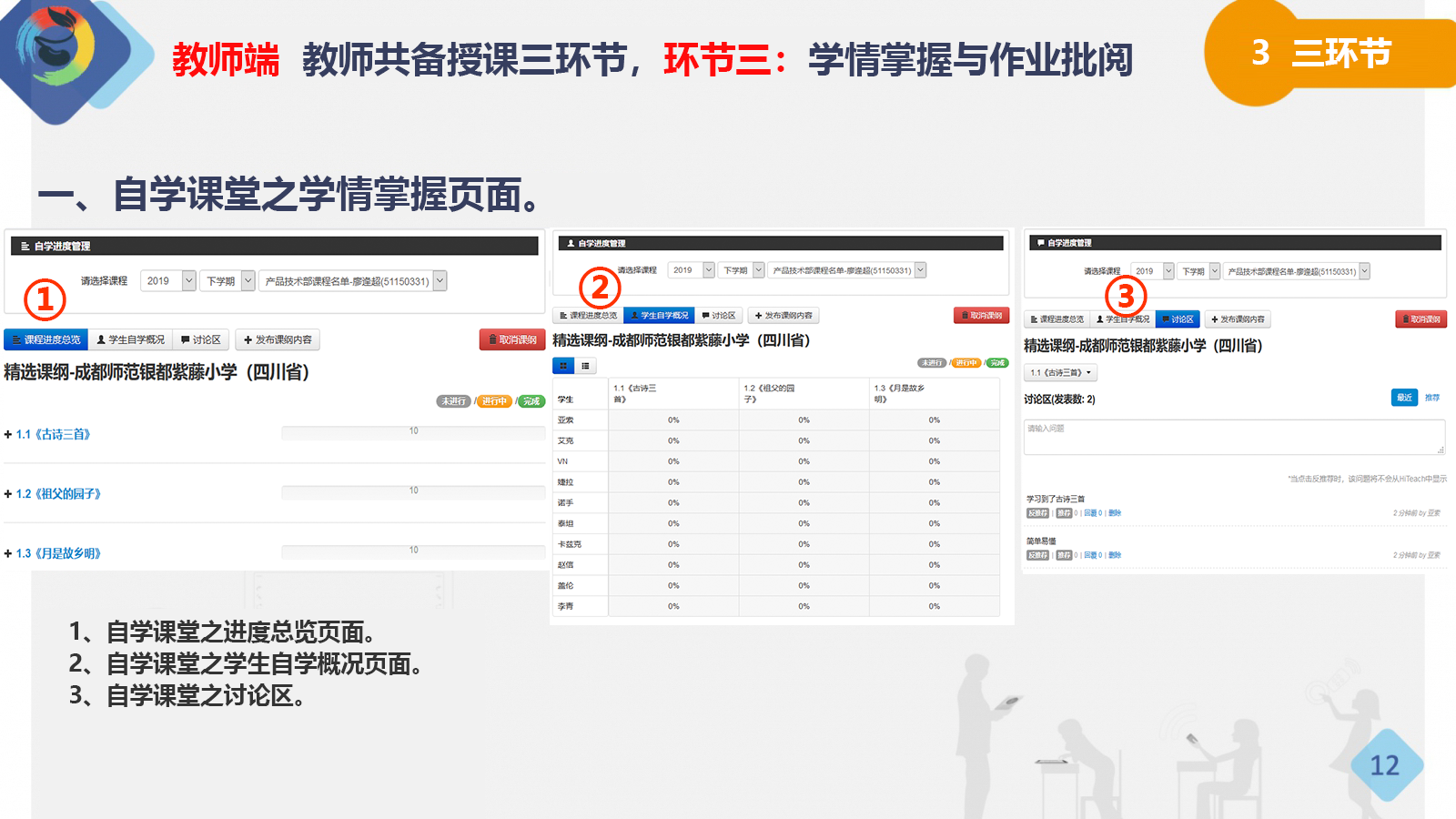Switch to list view icon in panel 2

[585, 366]
